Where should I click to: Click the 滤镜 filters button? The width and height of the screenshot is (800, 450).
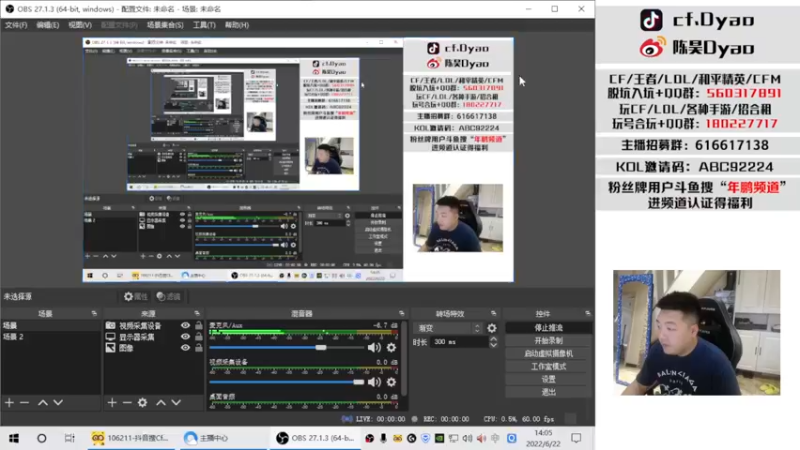point(168,296)
